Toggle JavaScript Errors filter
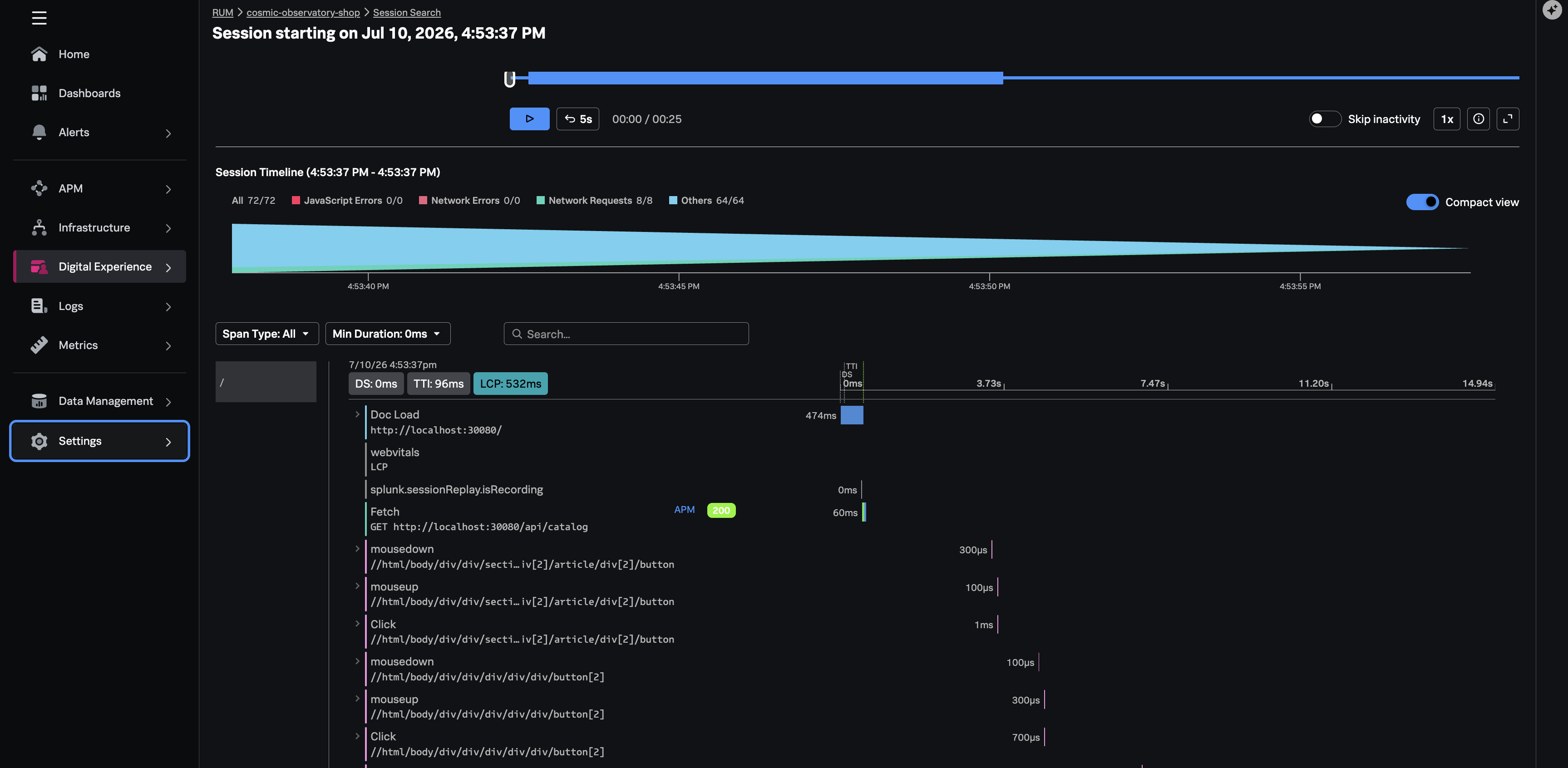The image size is (1568, 768). [x=347, y=200]
